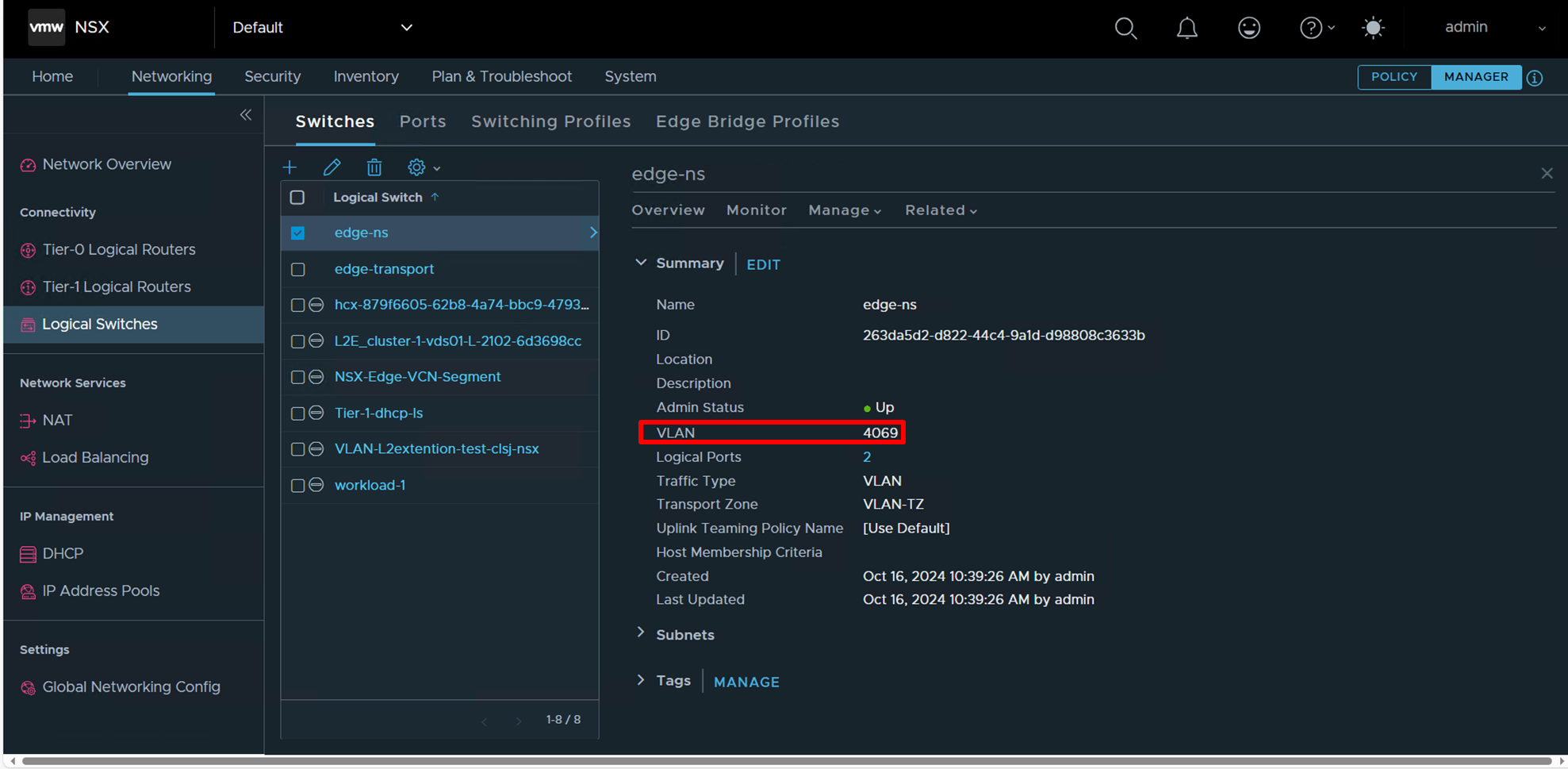1568x769 pixels.
Task: Collapse the left navigation sidebar
Action: pyautogui.click(x=246, y=115)
